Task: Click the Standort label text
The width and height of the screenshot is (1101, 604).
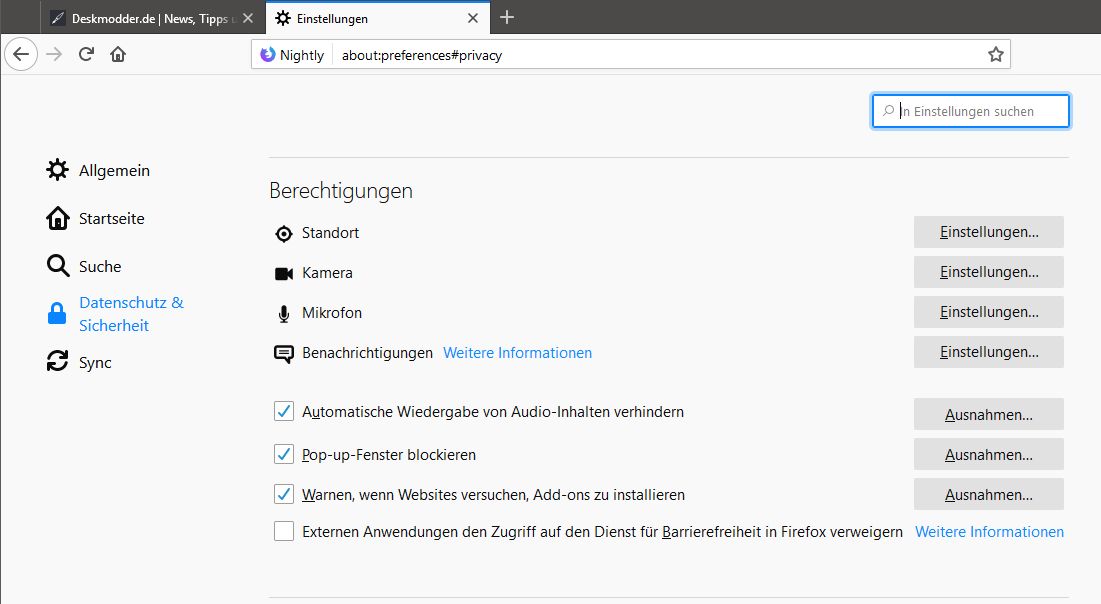Action: [330, 232]
